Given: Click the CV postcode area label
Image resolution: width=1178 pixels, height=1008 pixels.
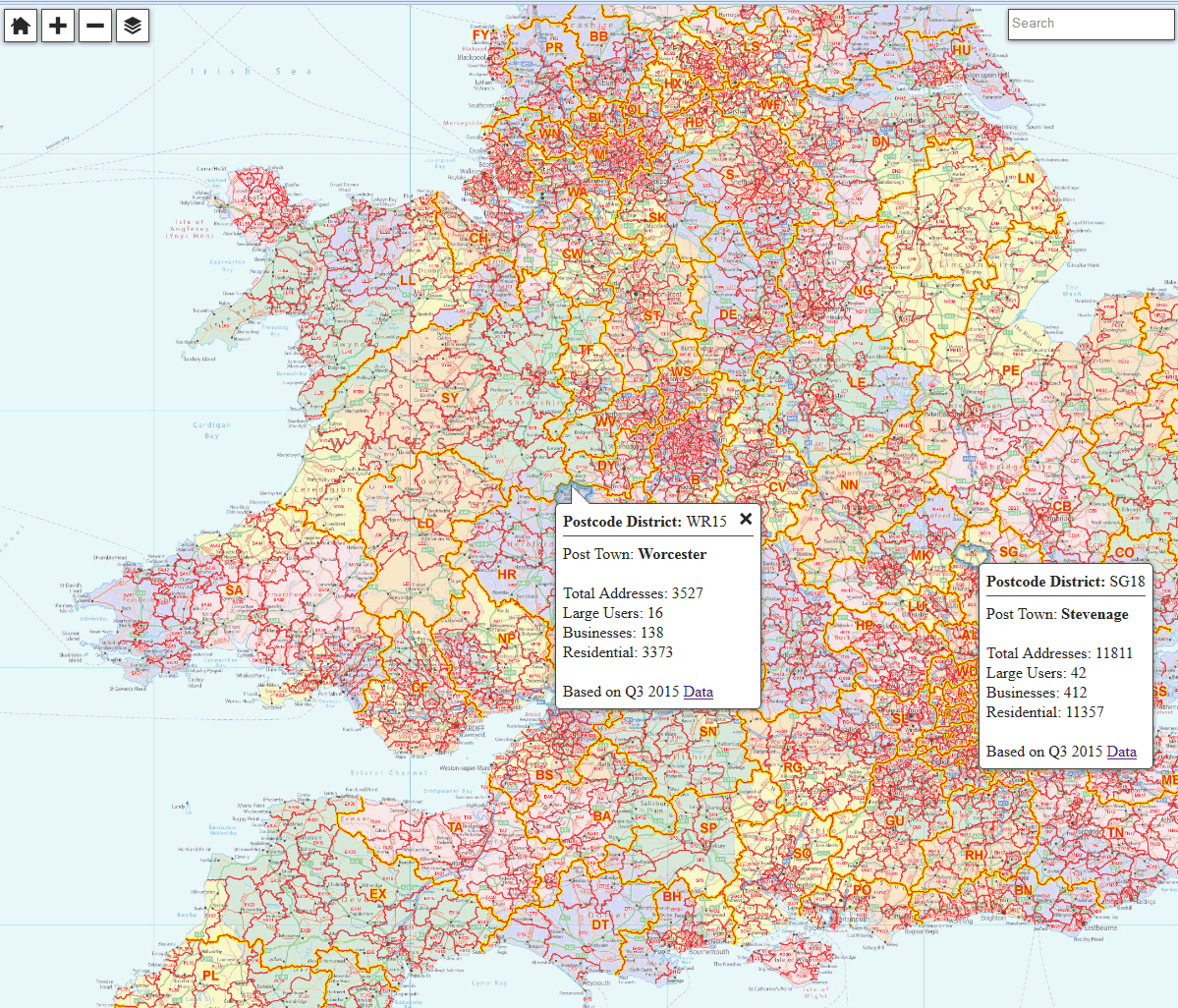Looking at the screenshot, I should pos(777,486).
